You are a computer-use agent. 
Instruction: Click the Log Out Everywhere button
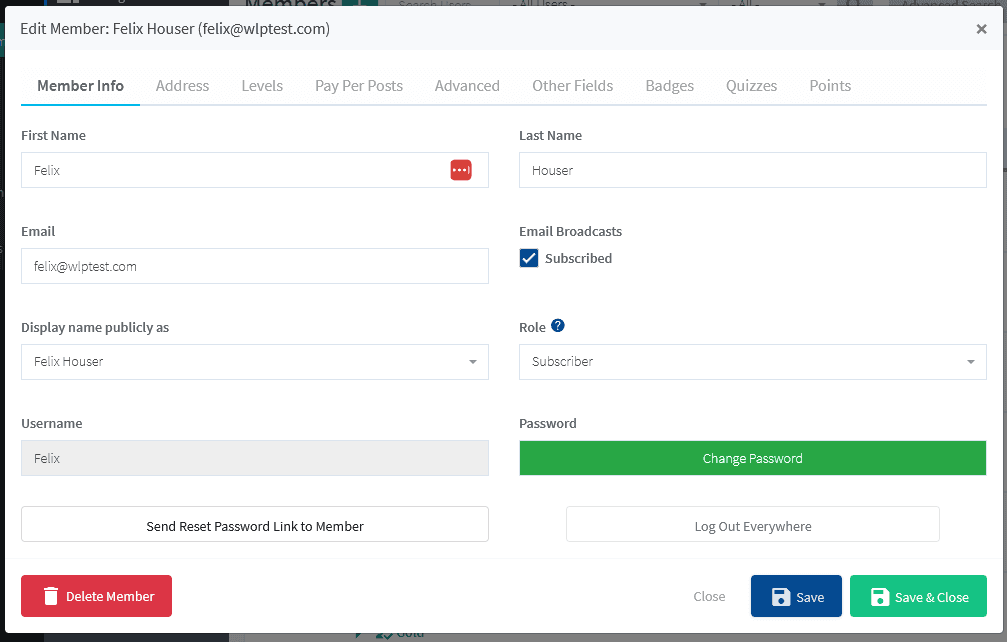click(752, 523)
